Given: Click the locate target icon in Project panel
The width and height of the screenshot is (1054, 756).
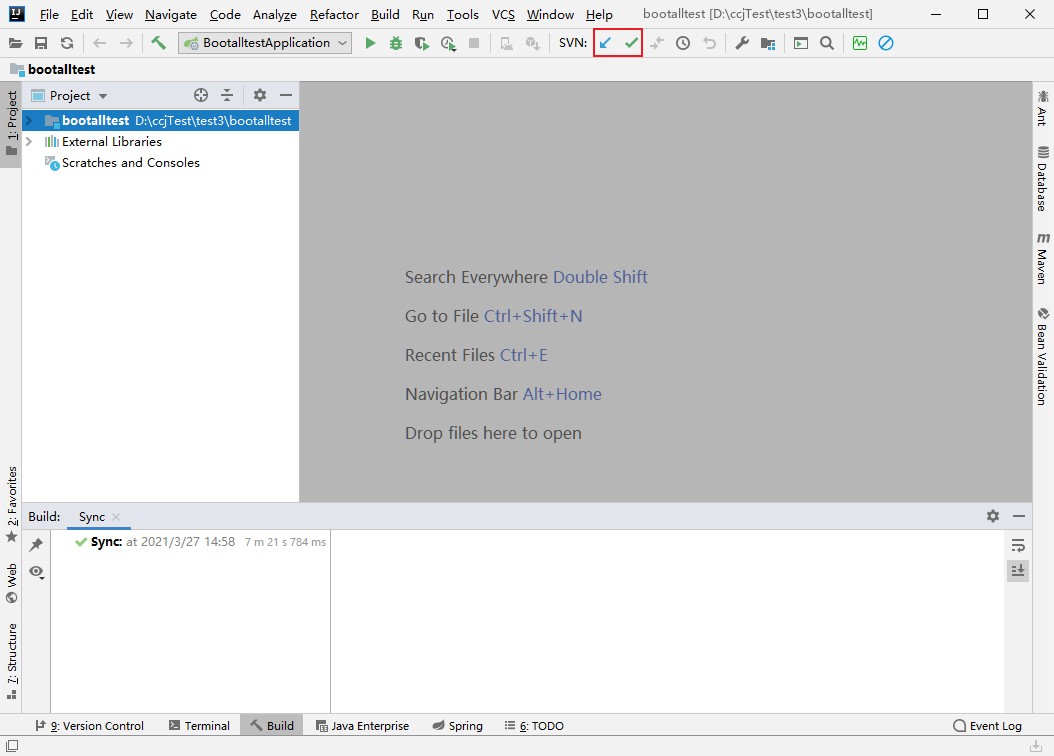Looking at the screenshot, I should [201, 95].
